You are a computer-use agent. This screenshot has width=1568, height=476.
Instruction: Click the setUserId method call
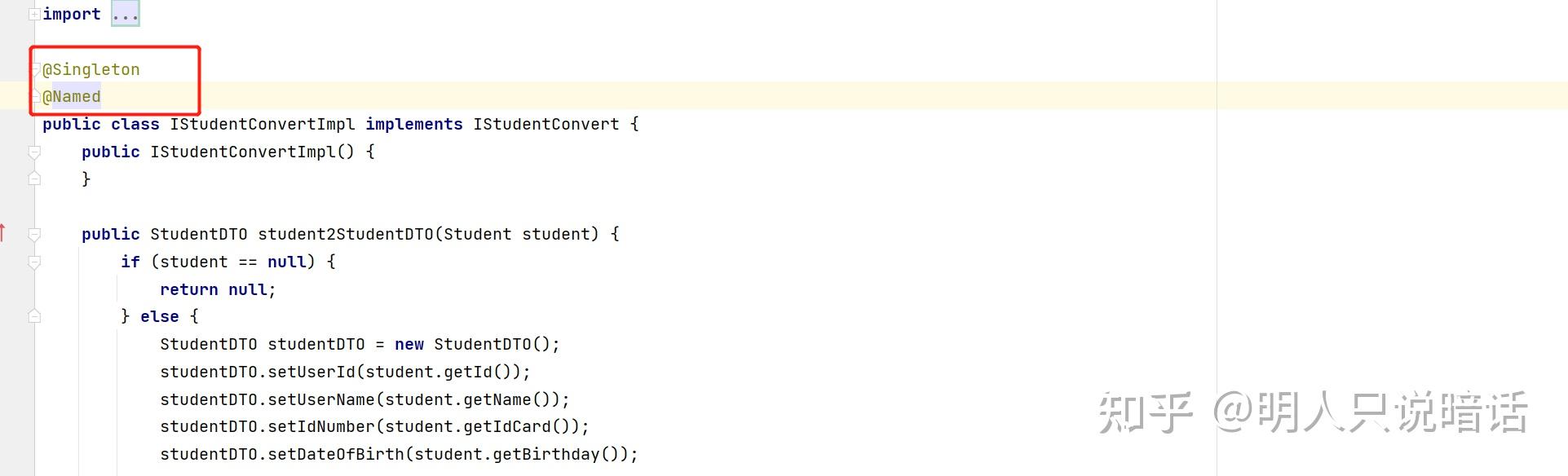tap(311, 372)
